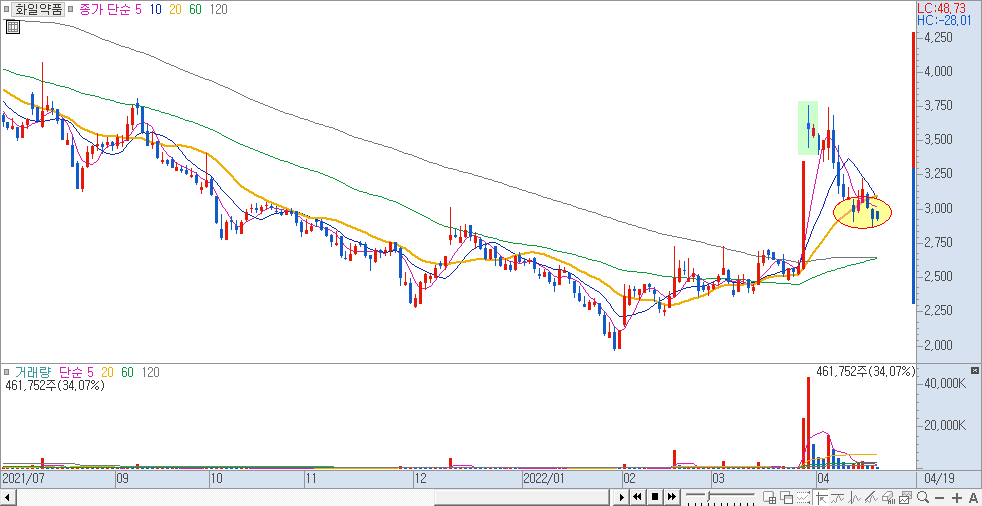
Task: Click the plus zoom-in icon
Action: pos(957,498)
